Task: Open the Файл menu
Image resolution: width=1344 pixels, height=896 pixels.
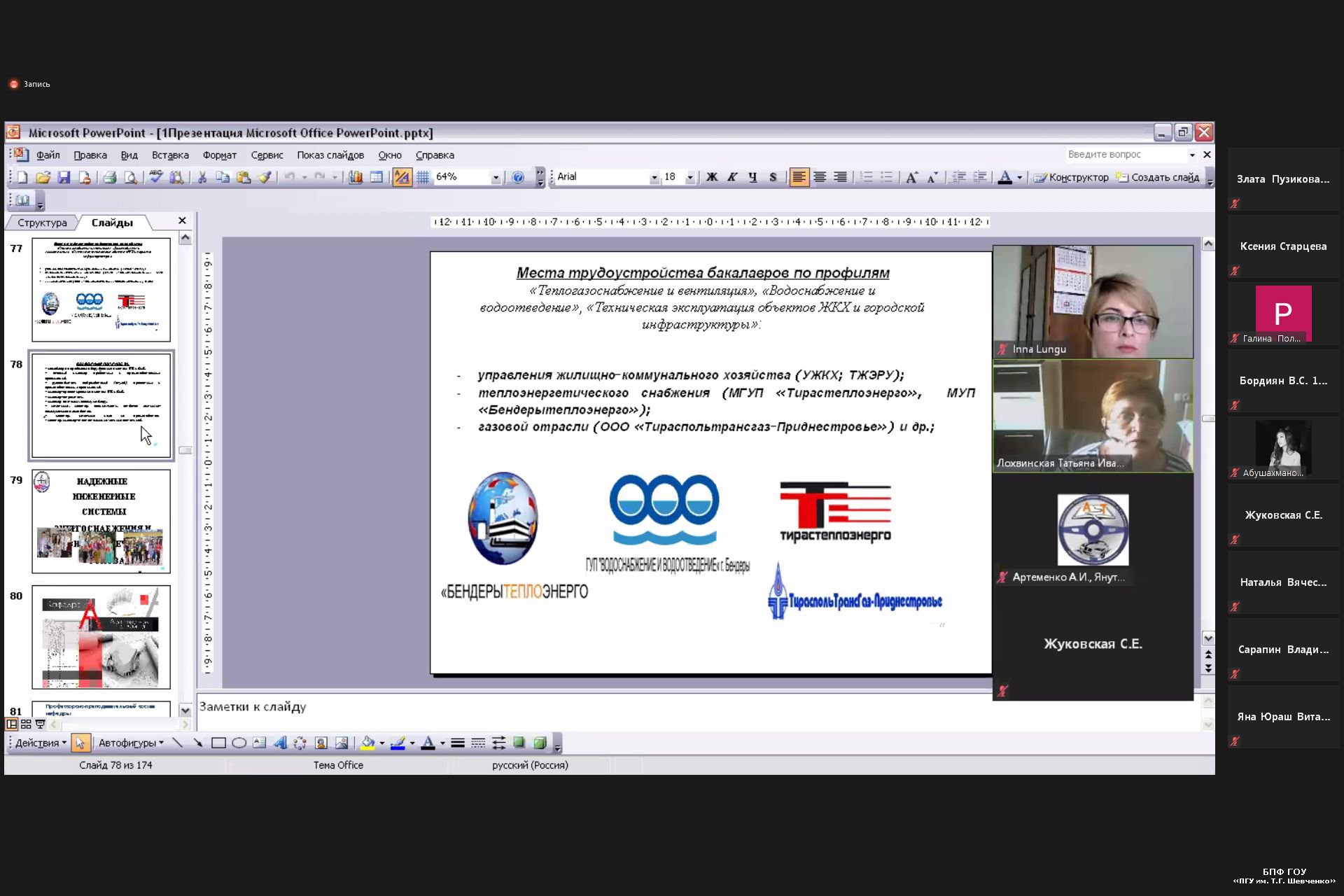Action: pos(48,155)
